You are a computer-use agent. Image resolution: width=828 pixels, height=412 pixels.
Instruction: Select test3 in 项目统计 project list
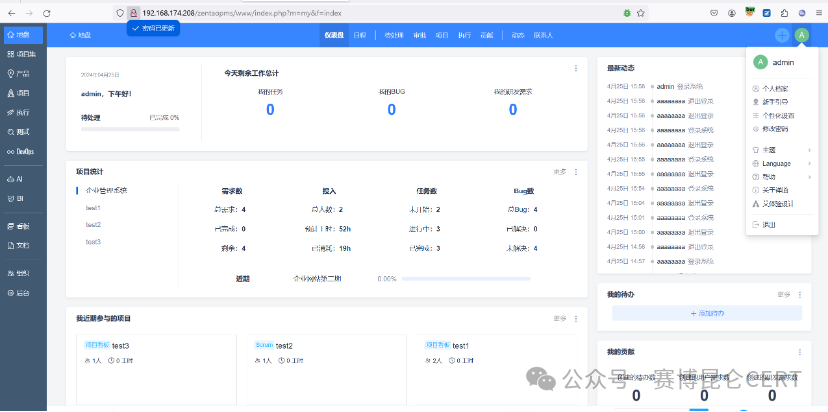(x=93, y=241)
